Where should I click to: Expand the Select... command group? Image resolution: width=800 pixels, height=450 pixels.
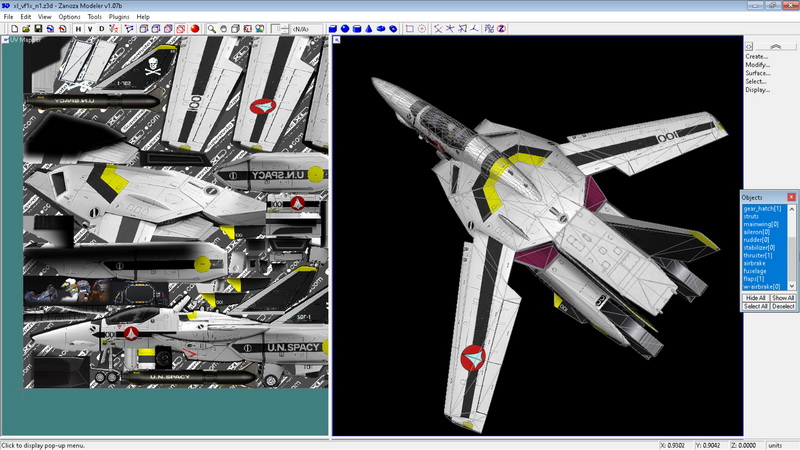756,81
